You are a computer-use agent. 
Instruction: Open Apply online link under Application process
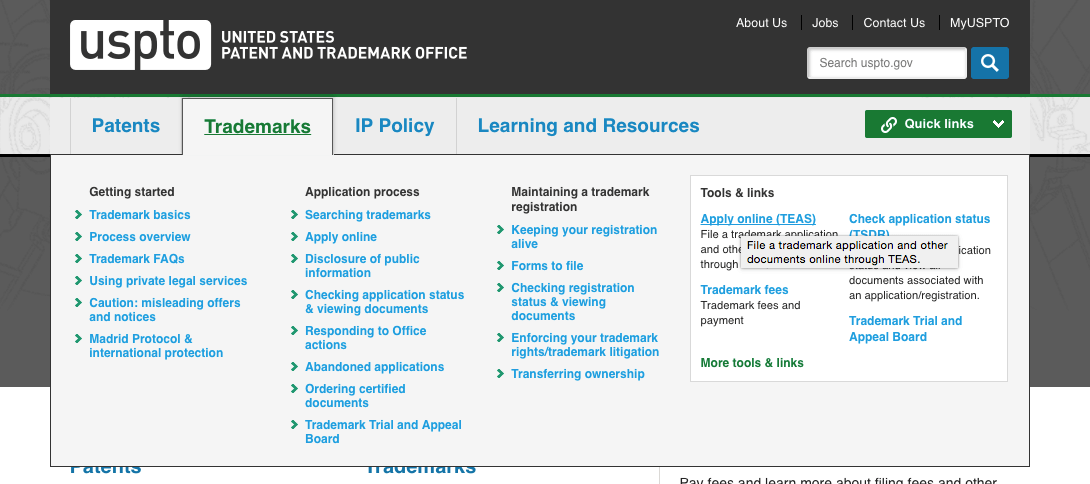[x=341, y=237]
